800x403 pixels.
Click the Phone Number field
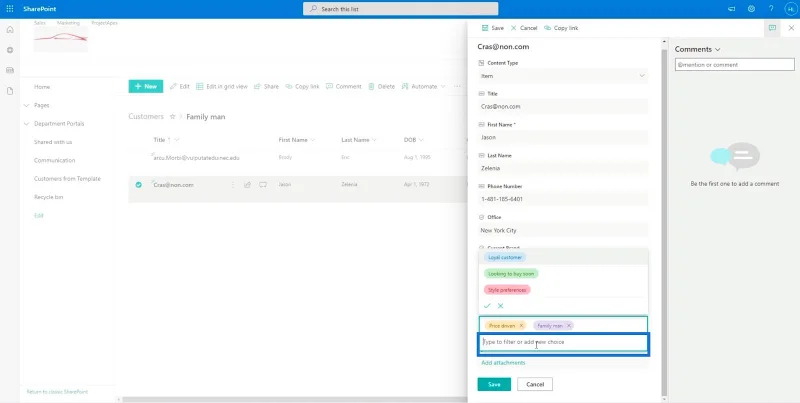[563, 199]
